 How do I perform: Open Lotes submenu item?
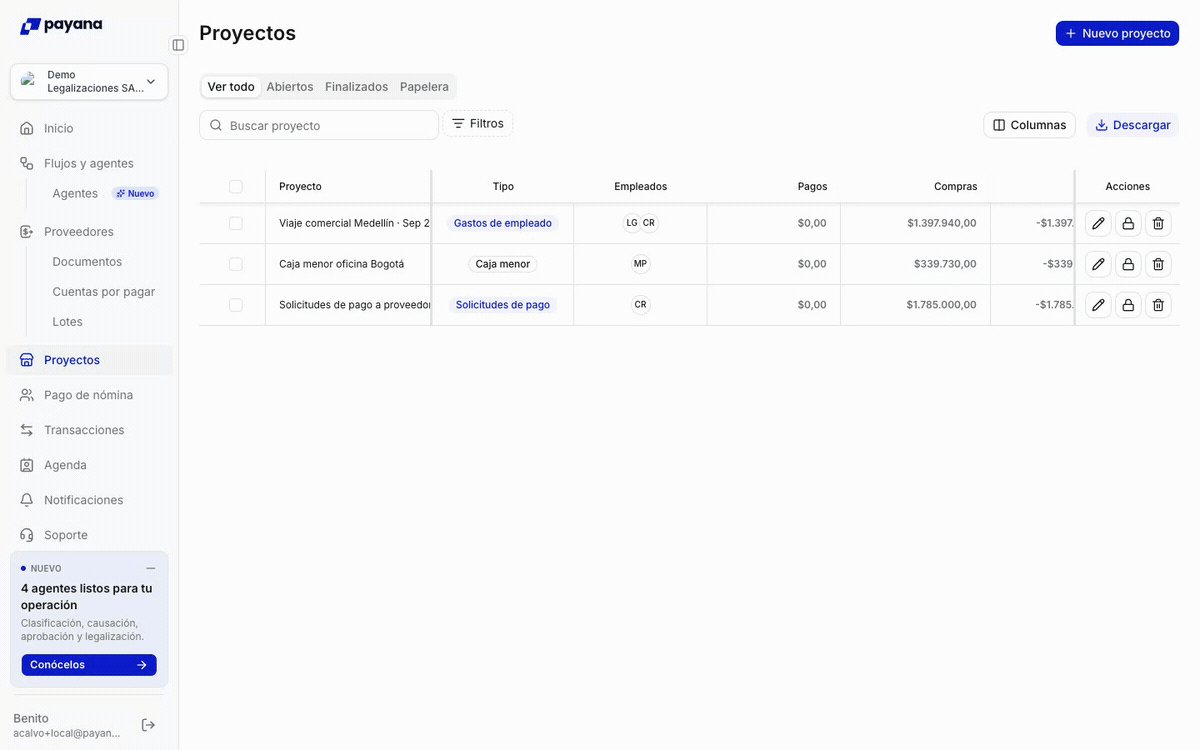coord(67,321)
